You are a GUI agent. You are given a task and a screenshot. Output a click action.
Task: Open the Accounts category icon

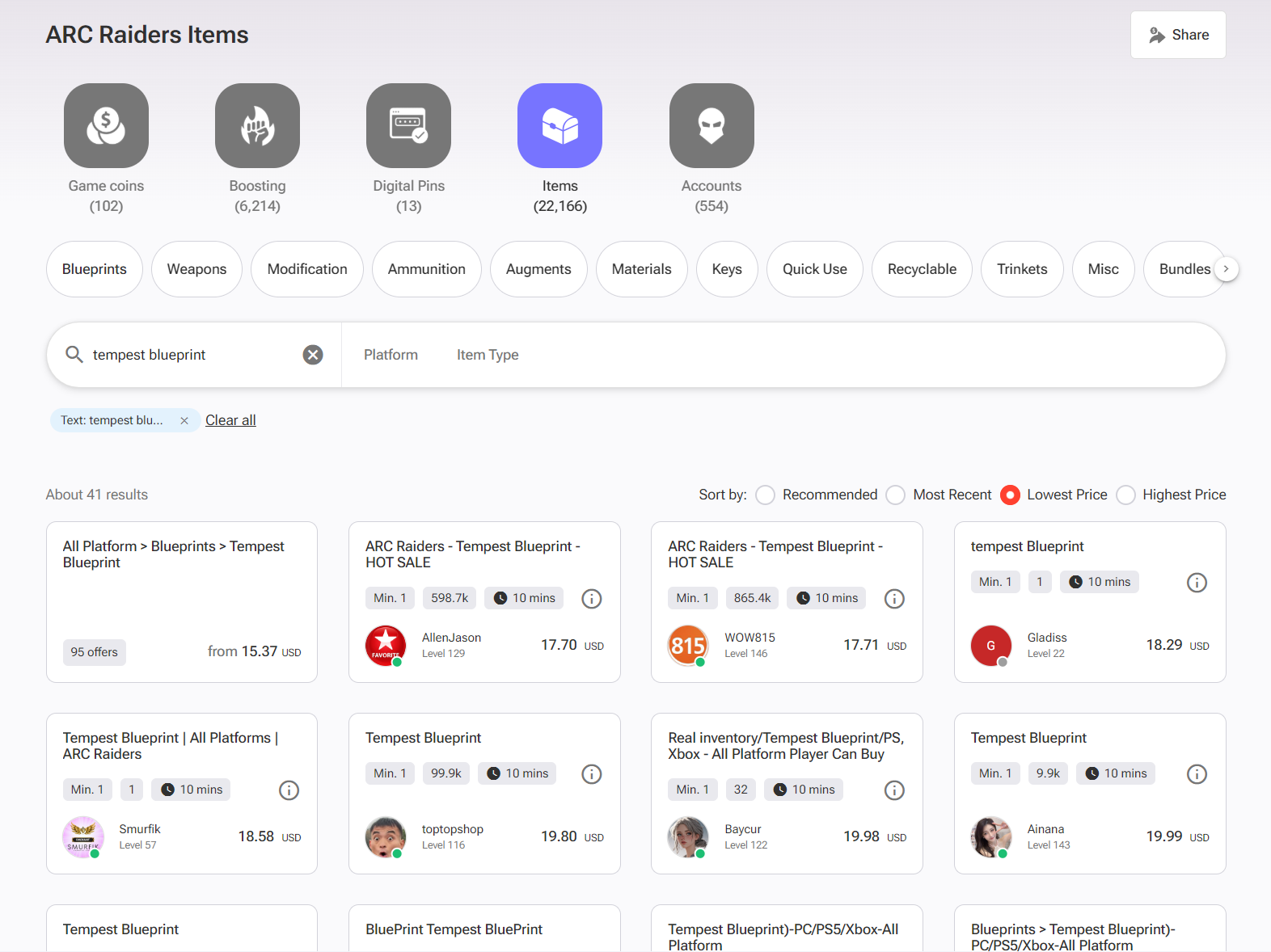(x=712, y=125)
